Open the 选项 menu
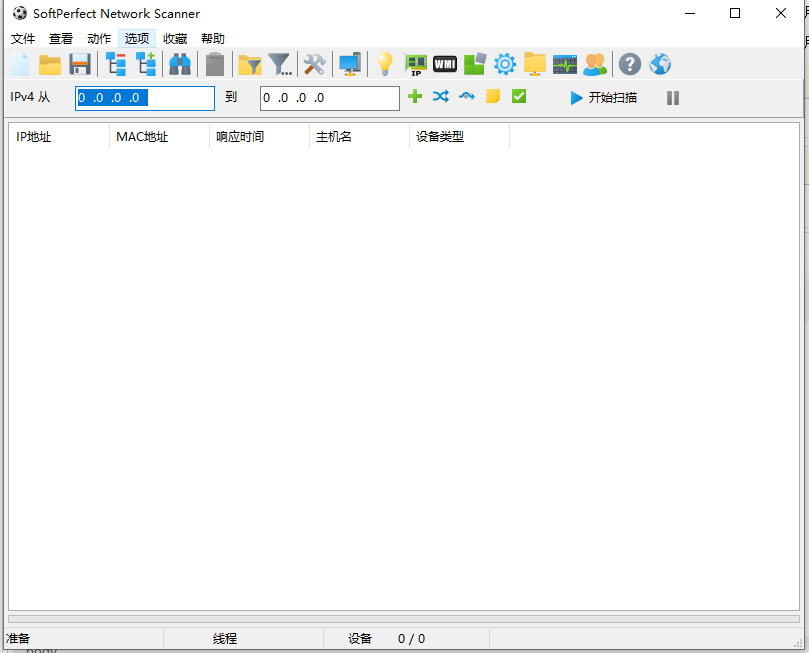Viewport: 809px width, 653px height. [x=137, y=39]
